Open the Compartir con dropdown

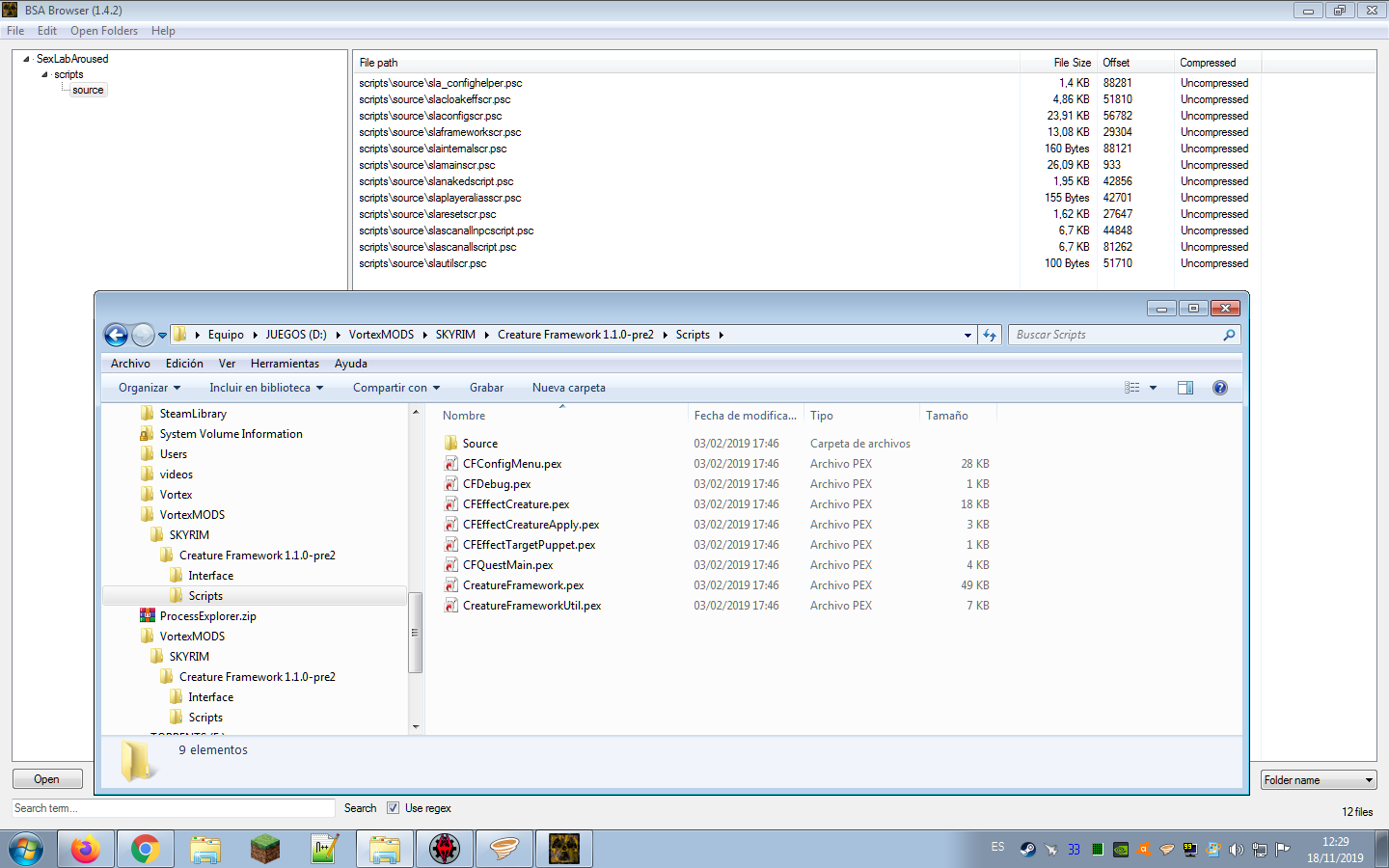[396, 388]
